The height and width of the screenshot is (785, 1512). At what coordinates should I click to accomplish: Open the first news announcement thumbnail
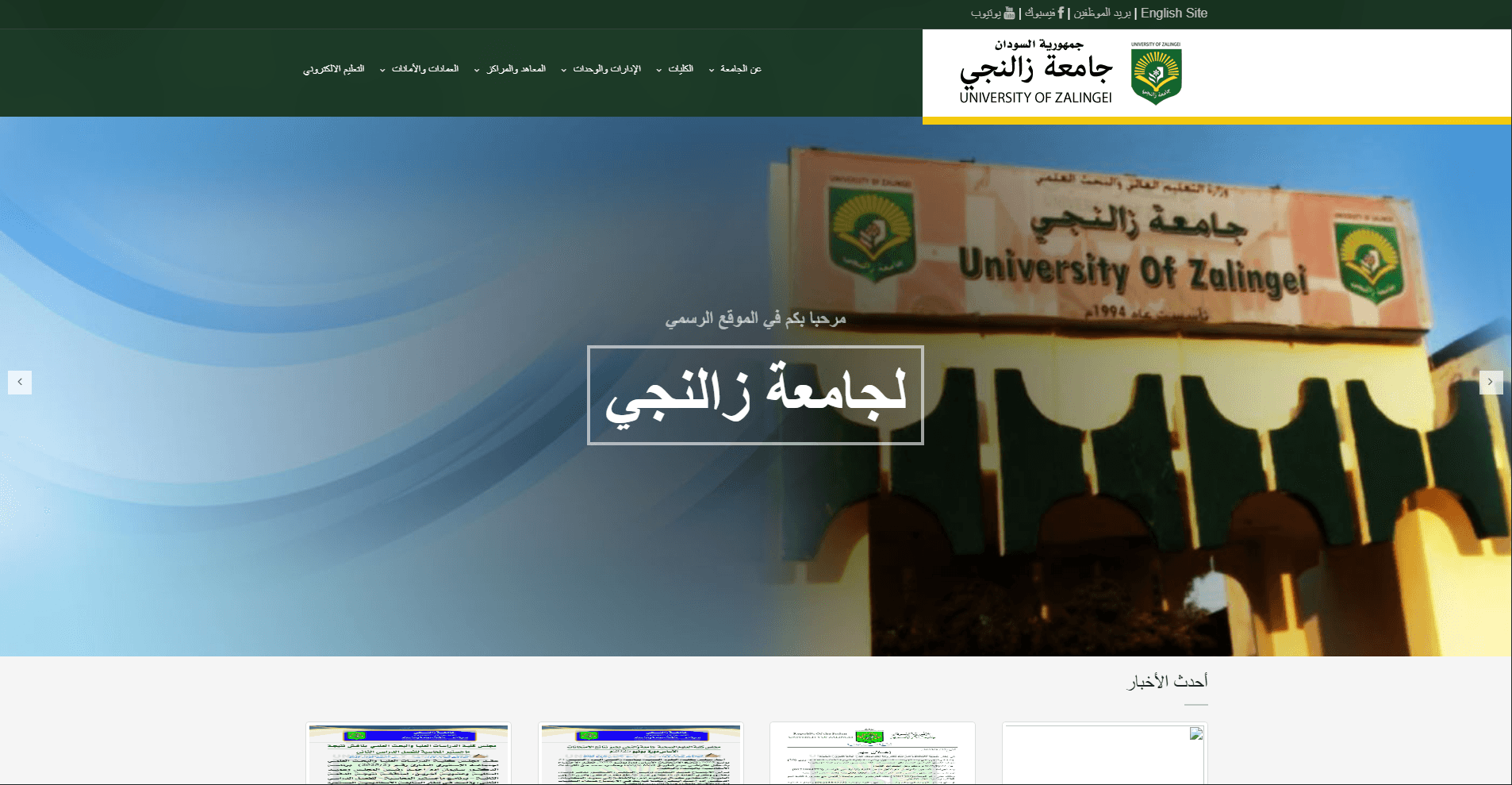pos(409,752)
